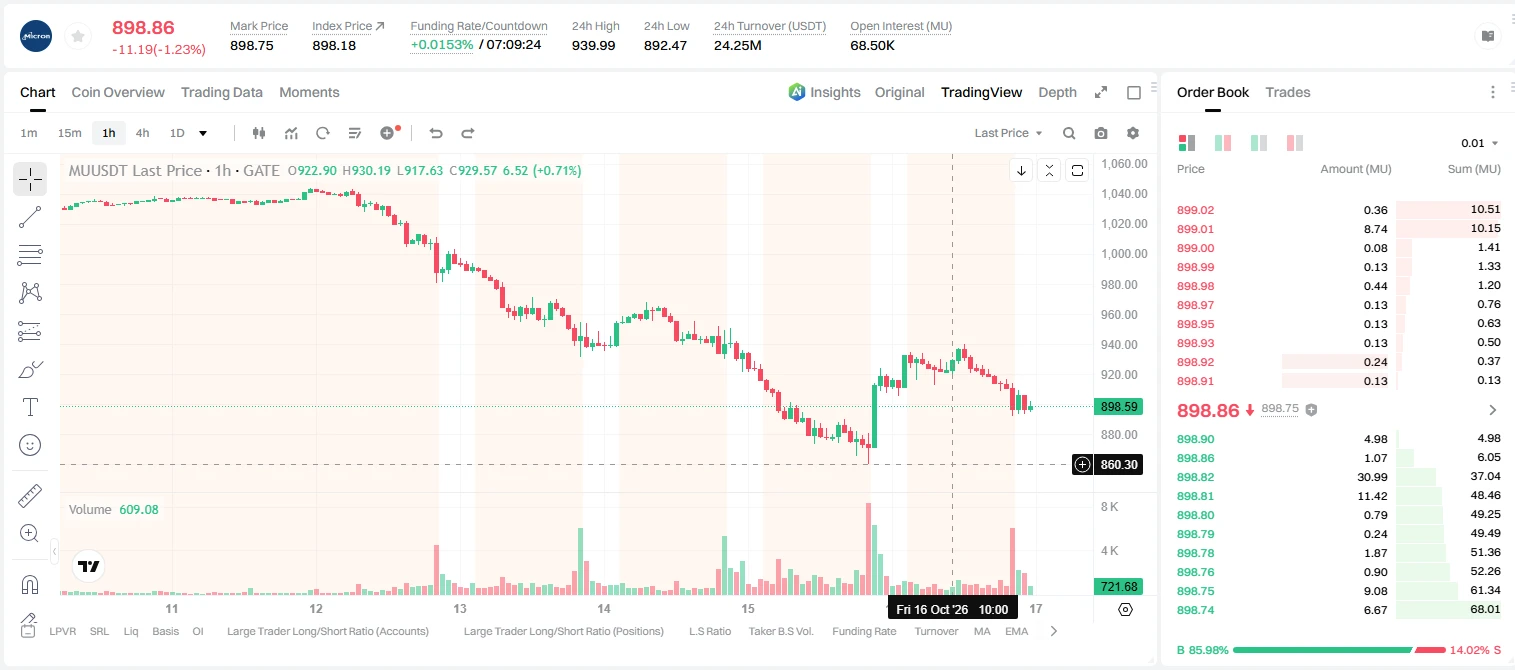Activate the brush drawing tool
This screenshot has width=1515, height=670.
pos(30,369)
